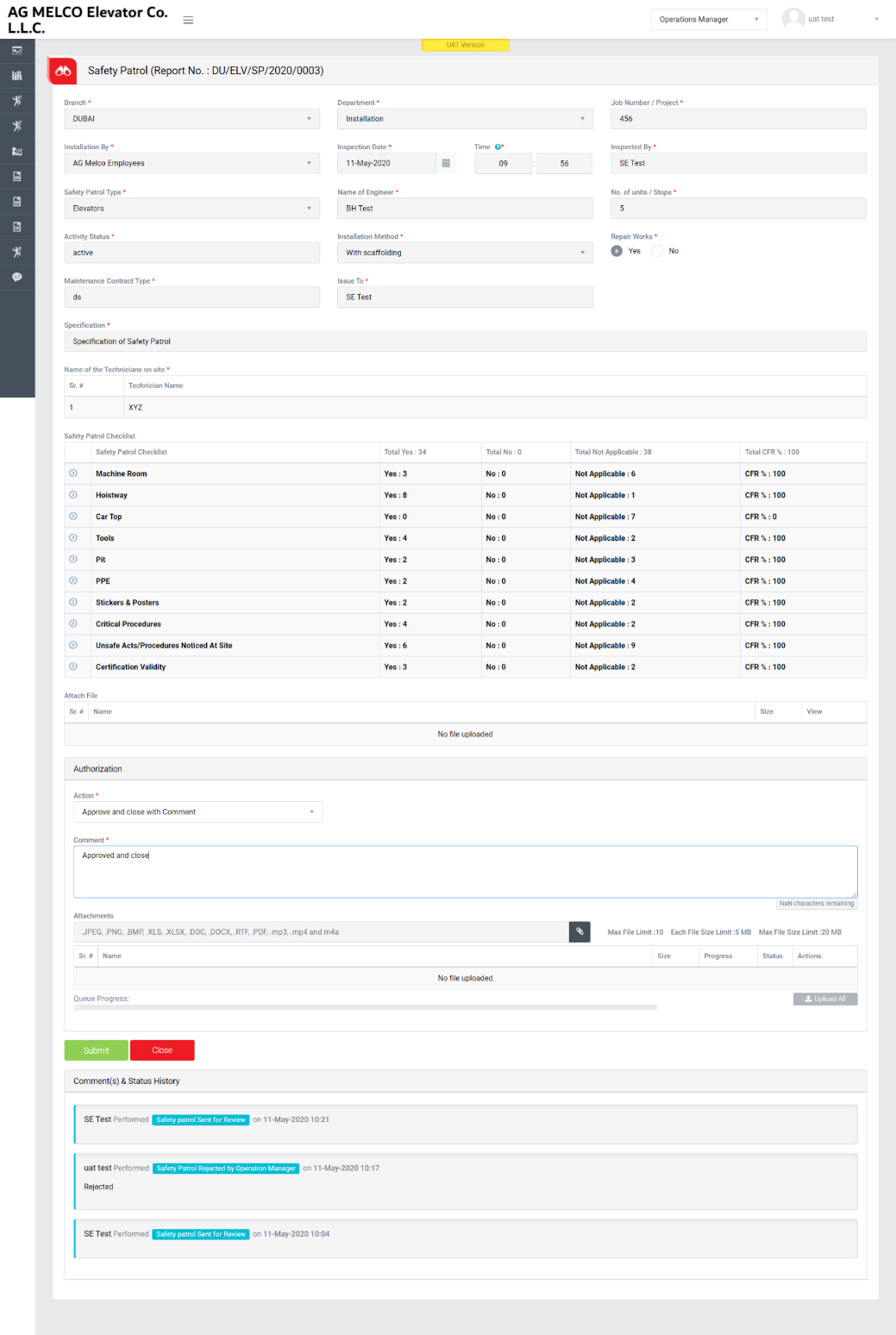Screen dimensions: 896x1335
Task: Expand the Tools checklist row
Action: pos(73,538)
